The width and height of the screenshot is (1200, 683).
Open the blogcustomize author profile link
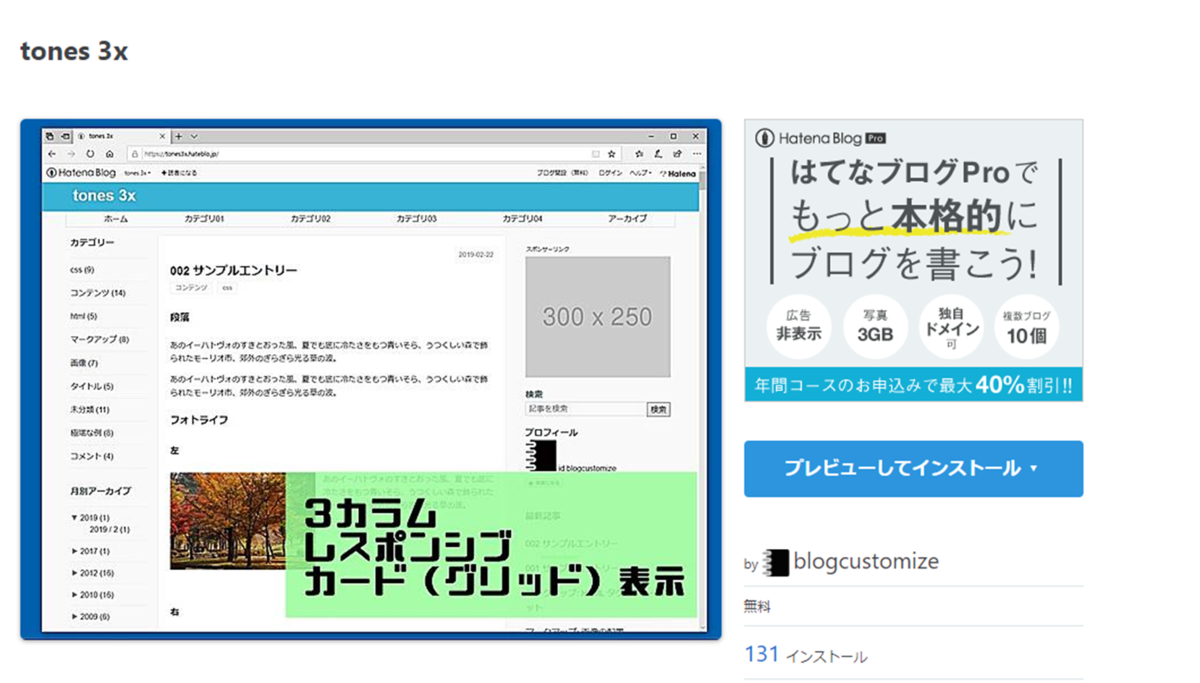point(866,562)
